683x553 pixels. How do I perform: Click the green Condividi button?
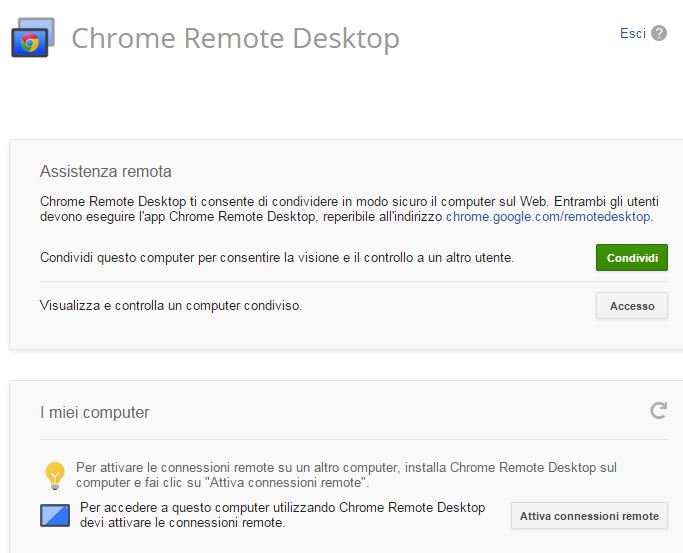(x=632, y=258)
